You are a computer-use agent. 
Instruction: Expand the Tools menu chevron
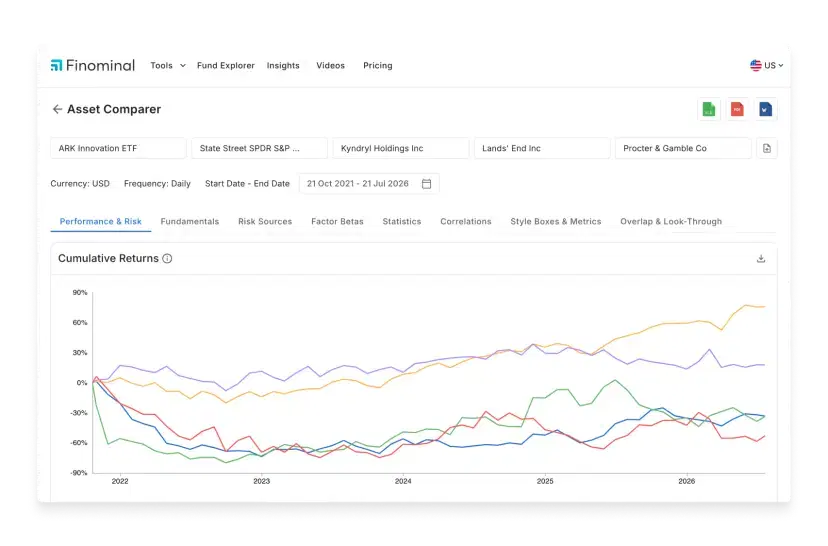(x=183, y=65)
